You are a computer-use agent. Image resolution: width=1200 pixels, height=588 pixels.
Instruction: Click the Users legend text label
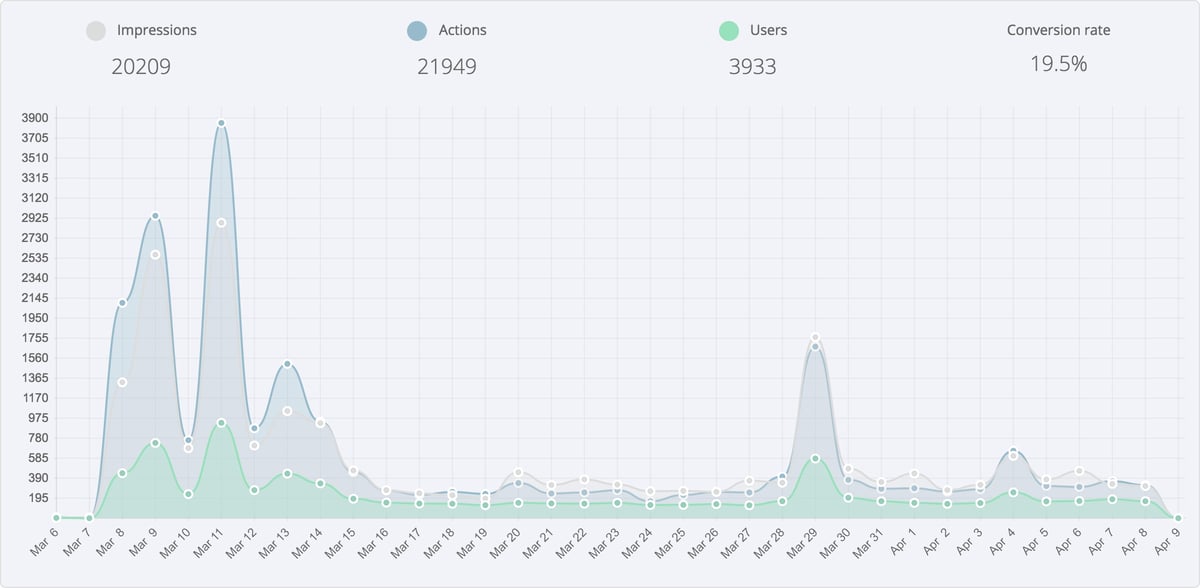tap(768, 30)
